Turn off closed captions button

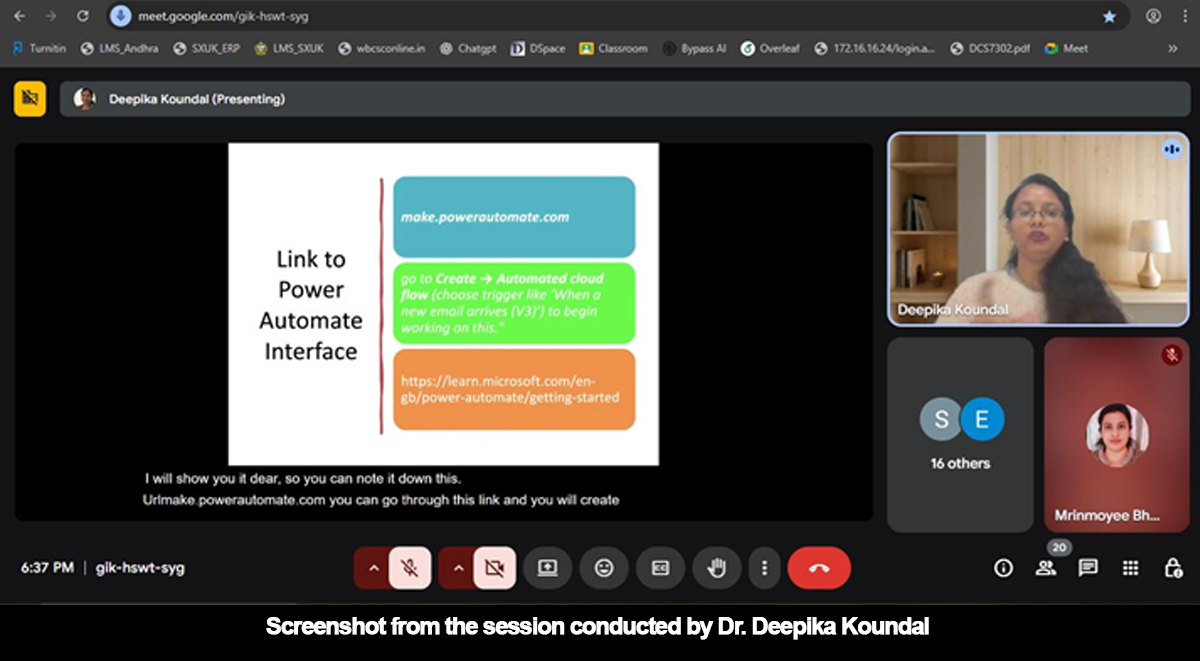[660, 568]
